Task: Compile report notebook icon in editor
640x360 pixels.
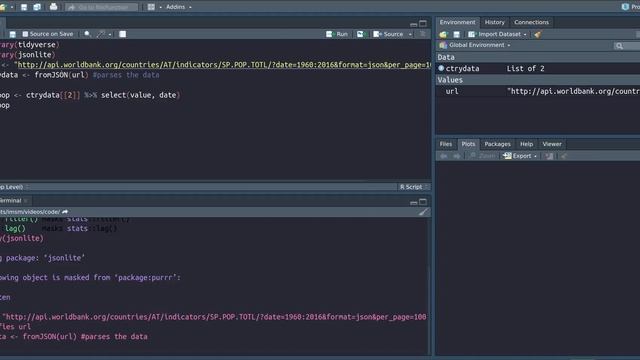Action: click(122, 34)
